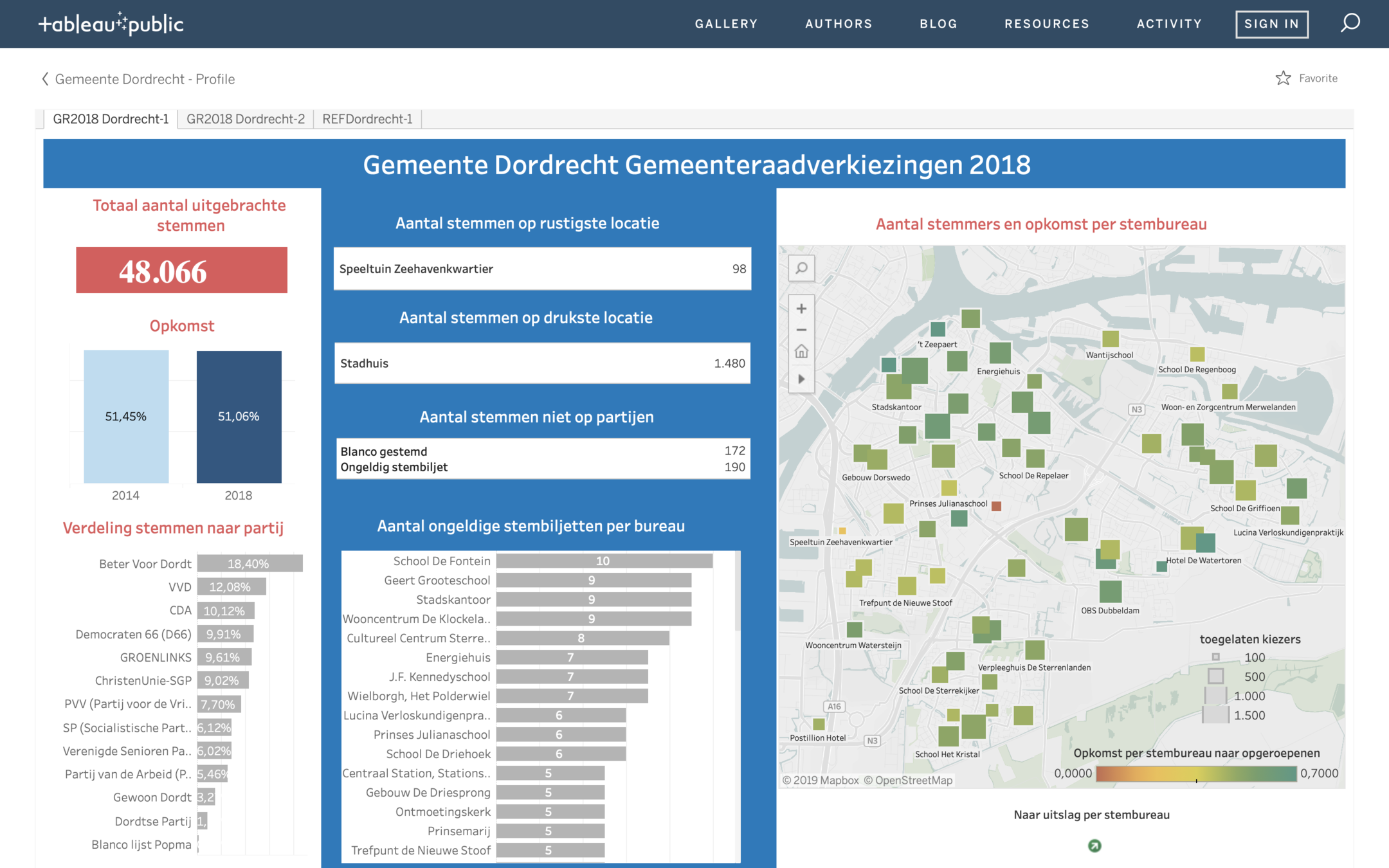
Task: Click the Beter Voor Dordt bar
Action: pos(250,564)
